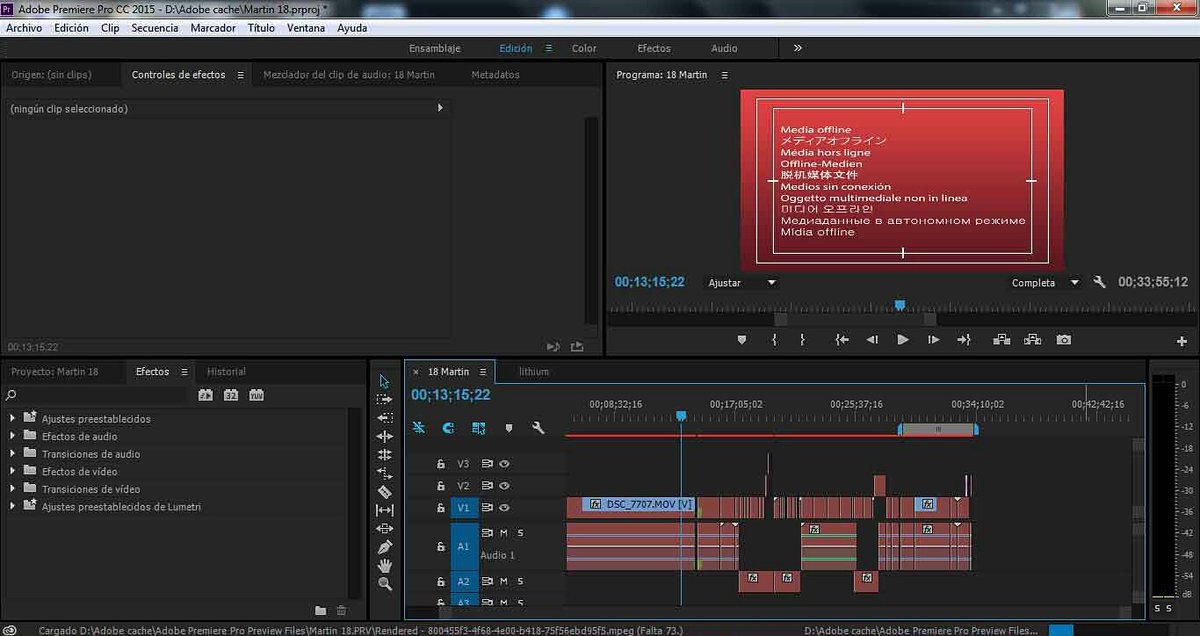Viewport: 1200px width, 636px height.
Task: Step back one frame
Action: [x=872, y=340]
